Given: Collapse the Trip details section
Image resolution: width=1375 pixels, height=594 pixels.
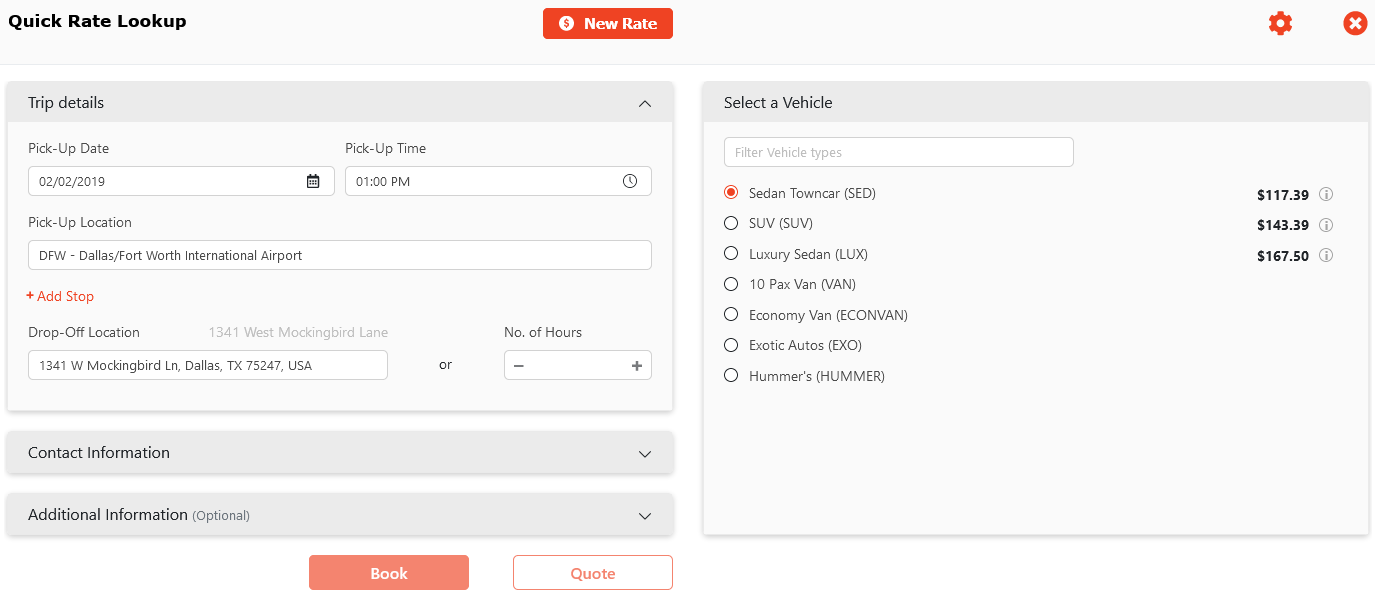Looking at the screenshot, I should coord(645,103).
